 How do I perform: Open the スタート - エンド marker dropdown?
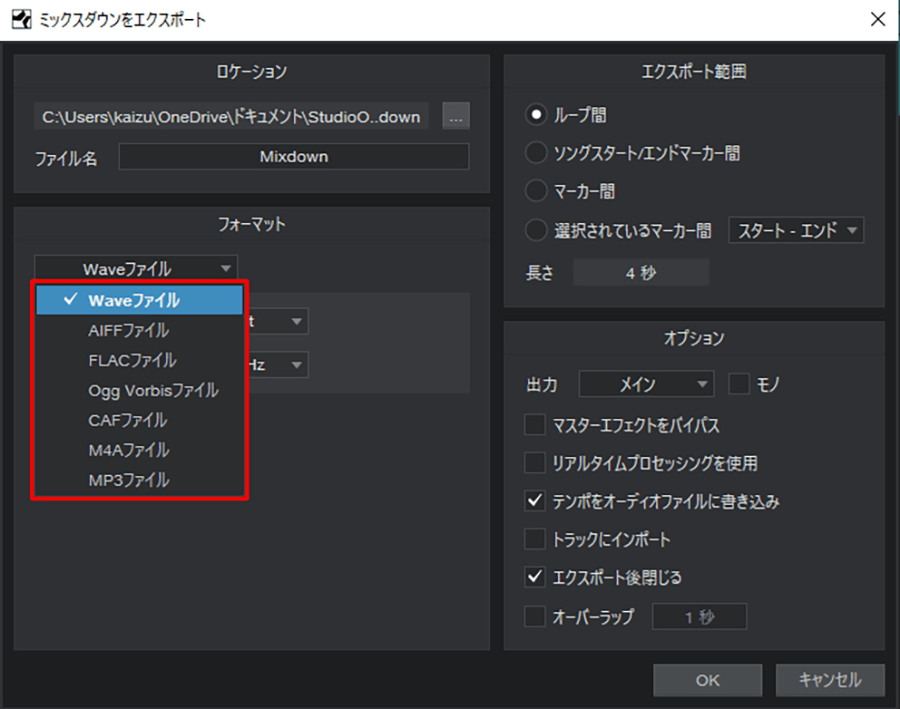click(x=796, y=230)
